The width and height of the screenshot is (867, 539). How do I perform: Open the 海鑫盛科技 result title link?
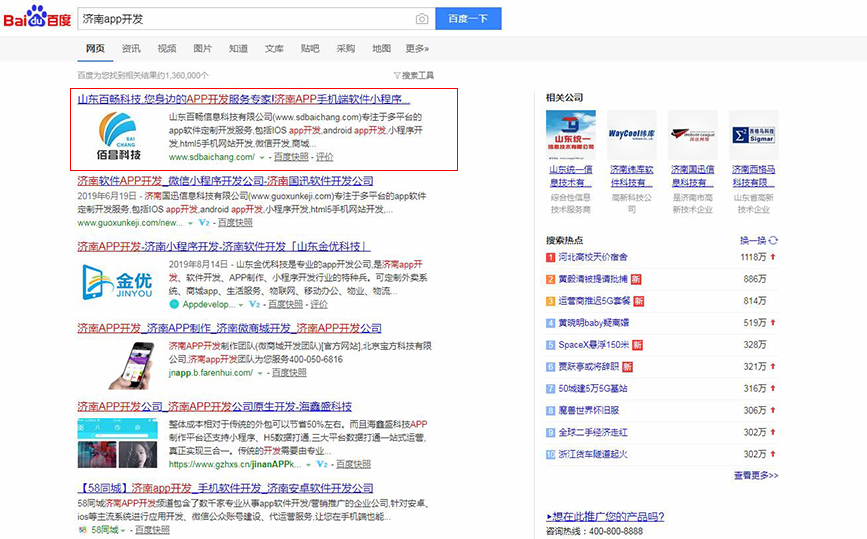click(215, 406)
